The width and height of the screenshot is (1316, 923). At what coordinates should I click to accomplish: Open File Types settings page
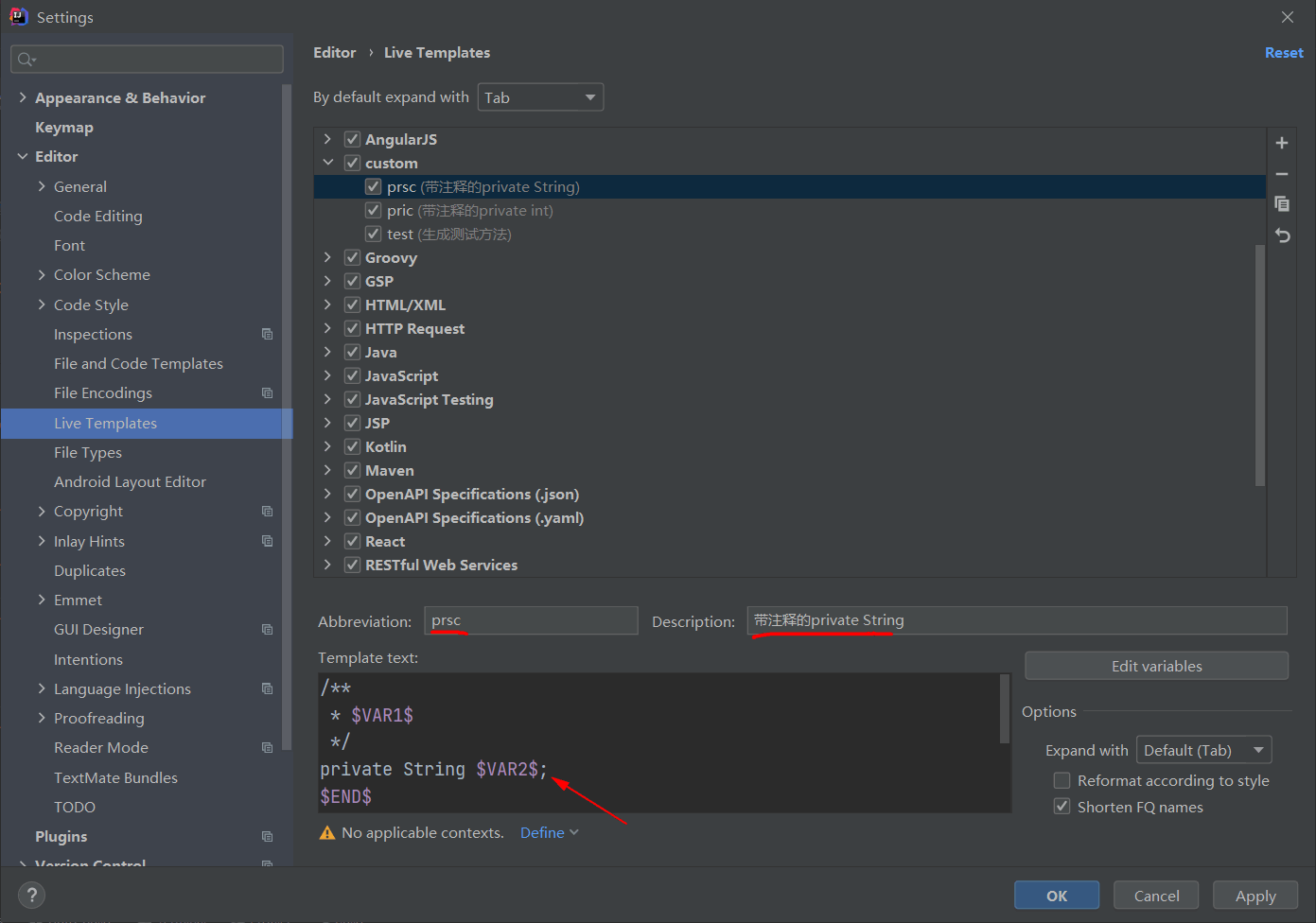[88, 452]
